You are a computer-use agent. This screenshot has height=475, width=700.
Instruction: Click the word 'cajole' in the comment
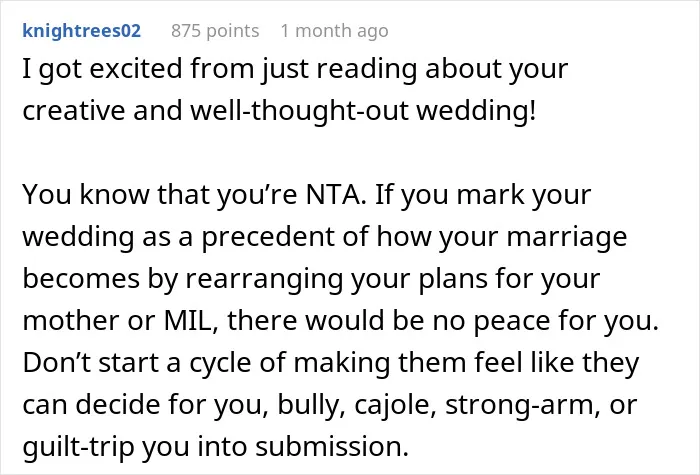pyautogui.click(x=392, y=405)
